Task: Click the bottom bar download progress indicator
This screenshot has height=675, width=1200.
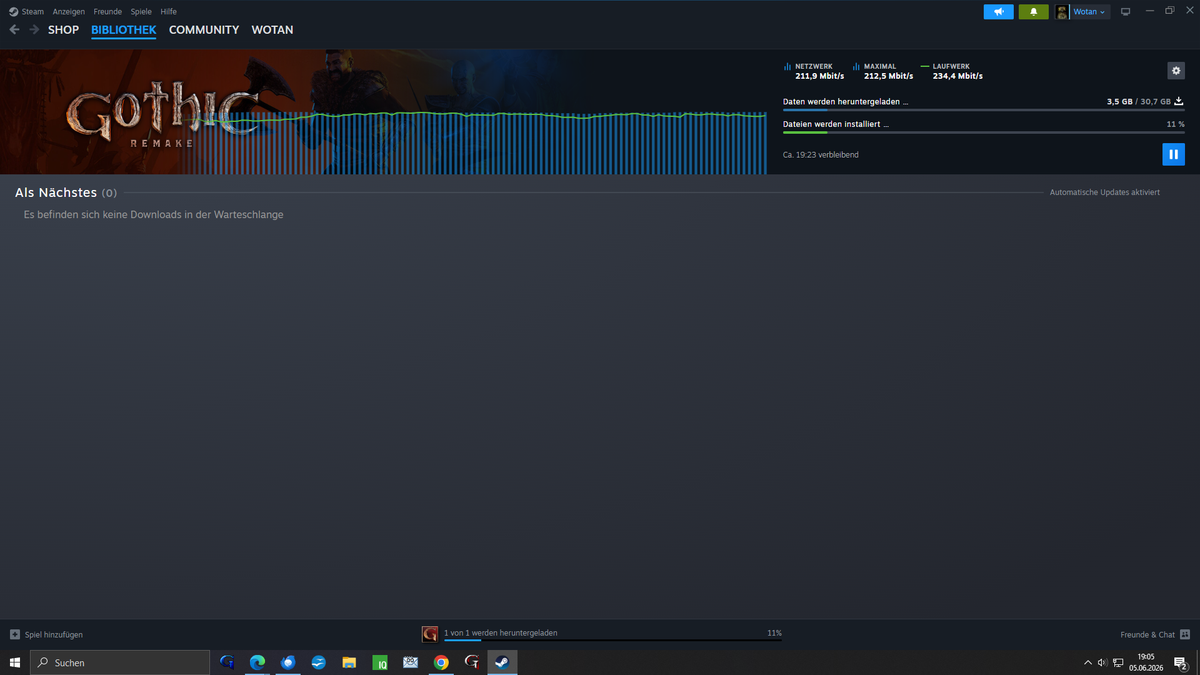Action: pos(613,640)
